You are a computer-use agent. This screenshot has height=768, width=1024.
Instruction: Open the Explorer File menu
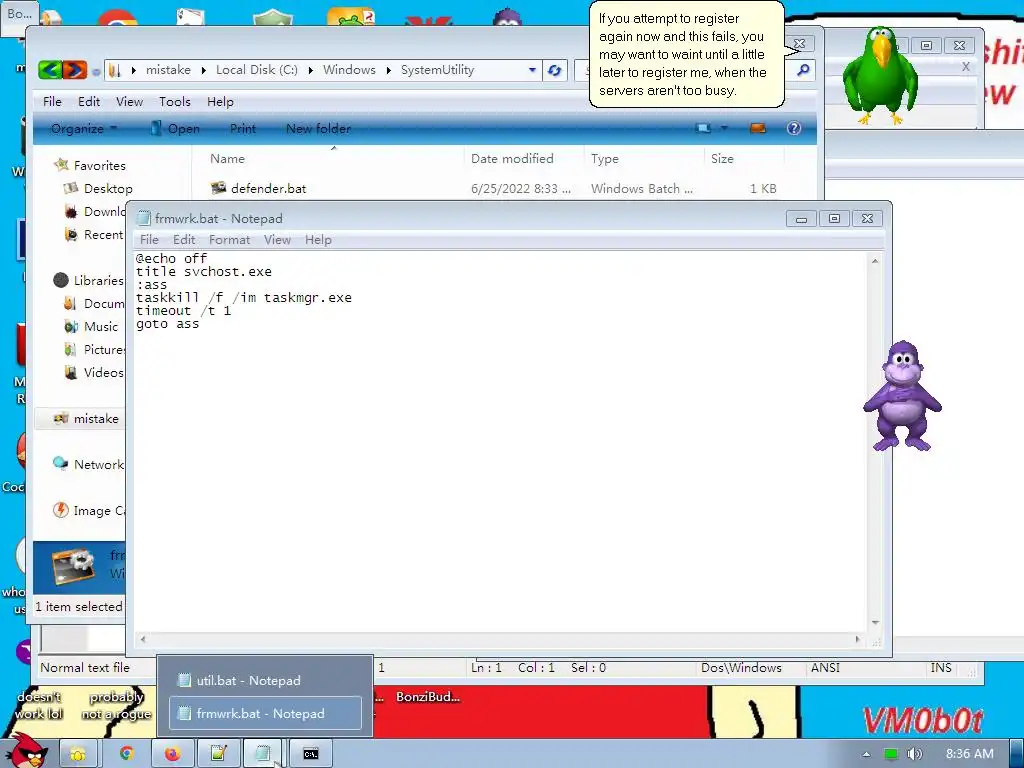(x=52, y=102)
